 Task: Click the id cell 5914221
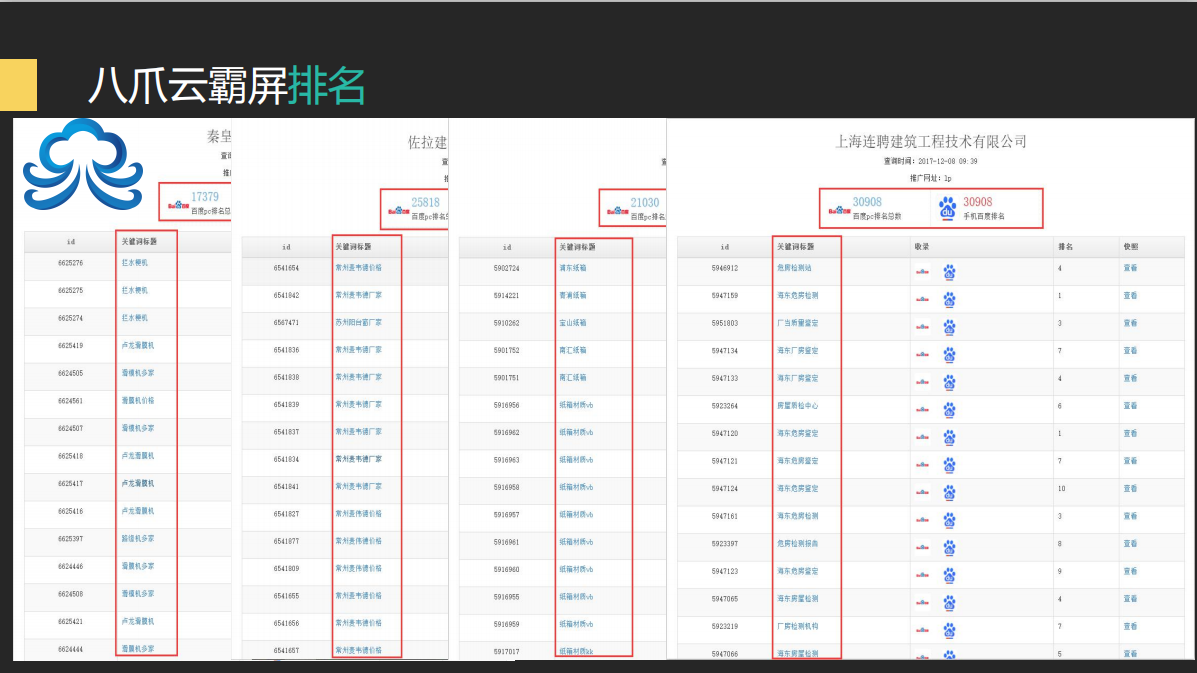[x=506, y=295]
